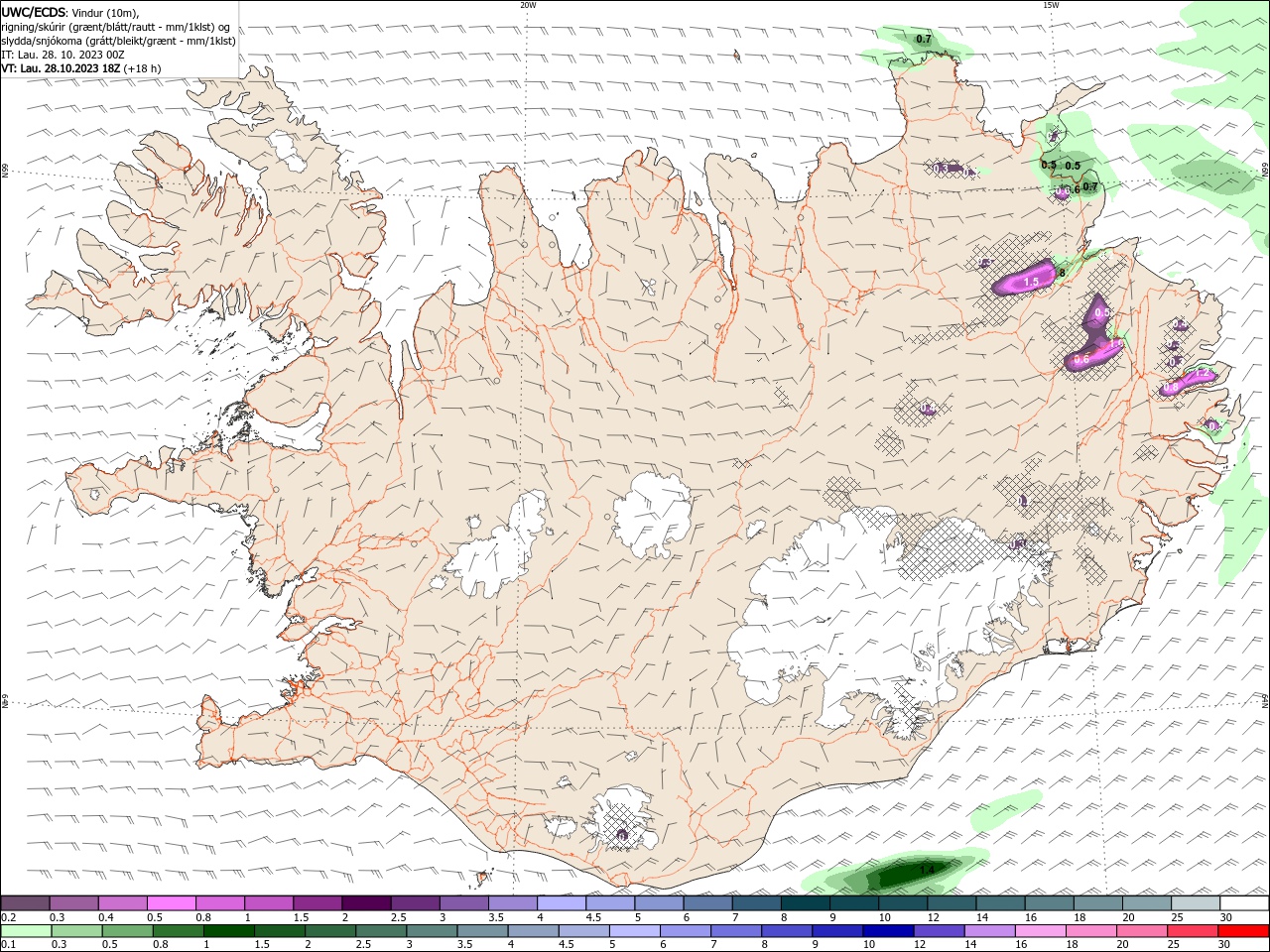This screenshot has width=1270, height=952.
Task: Click the lower-row swatch between 2 and 2.5
Action: [x=329, y=931]
